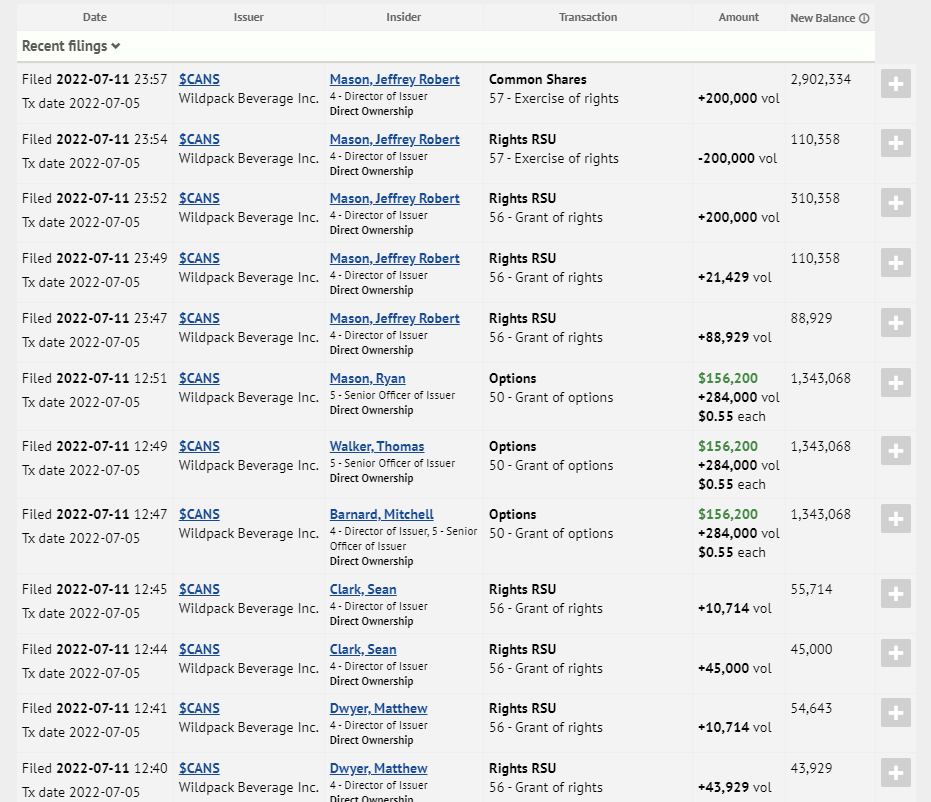Expand the 23:54 Rights RSU -200,000 row
The height and width of the screenshot is (802, 931).
click(x=895, y=143)
